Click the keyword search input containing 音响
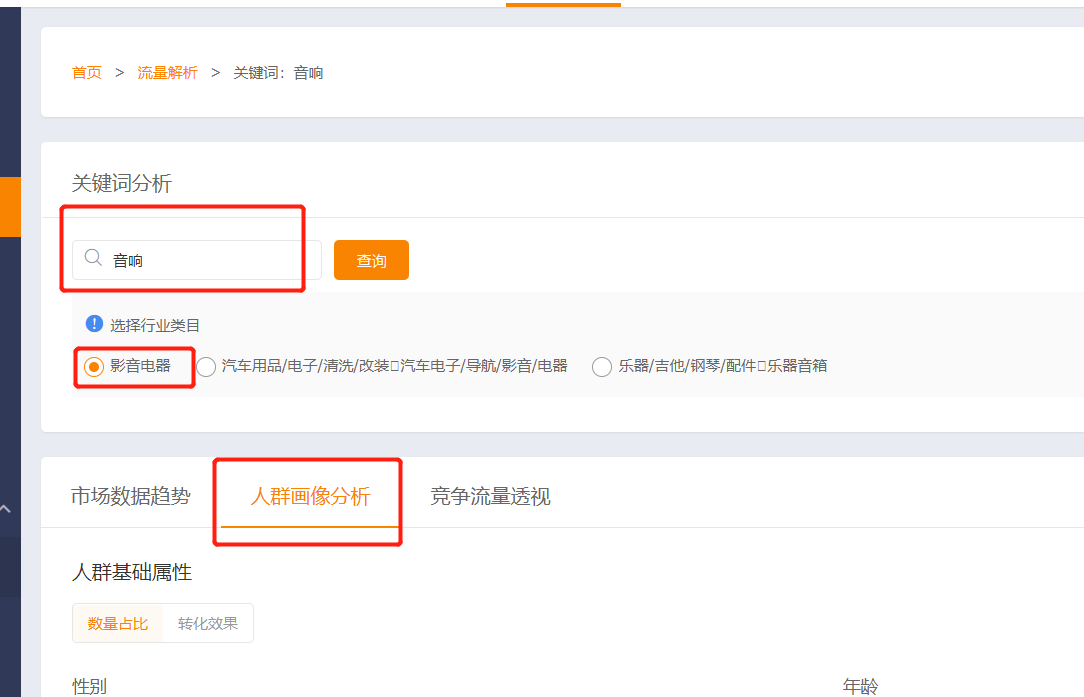Screen dimensions: 1084x697 coord(196,260)
